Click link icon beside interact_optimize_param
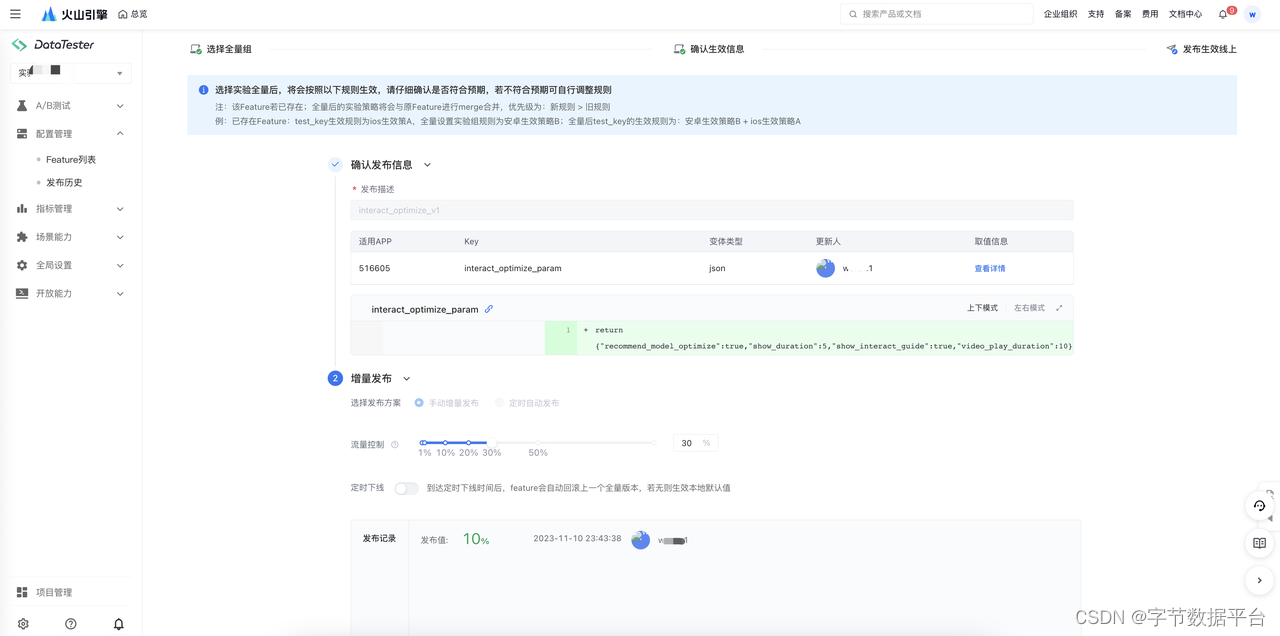1280x636 pixels. pos(489,309)
